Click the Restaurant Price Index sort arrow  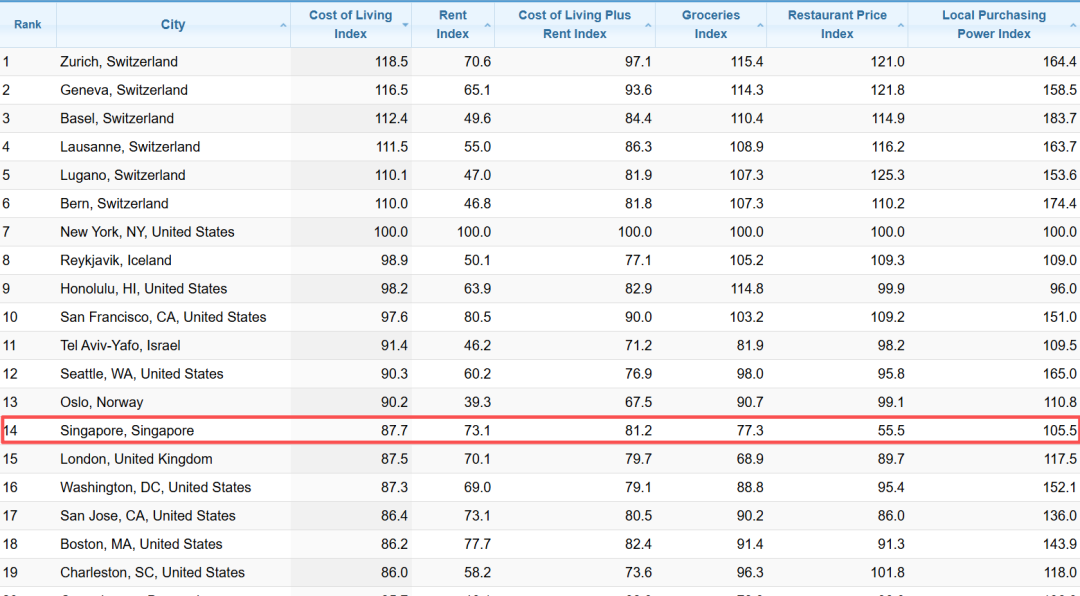(901, 24)
